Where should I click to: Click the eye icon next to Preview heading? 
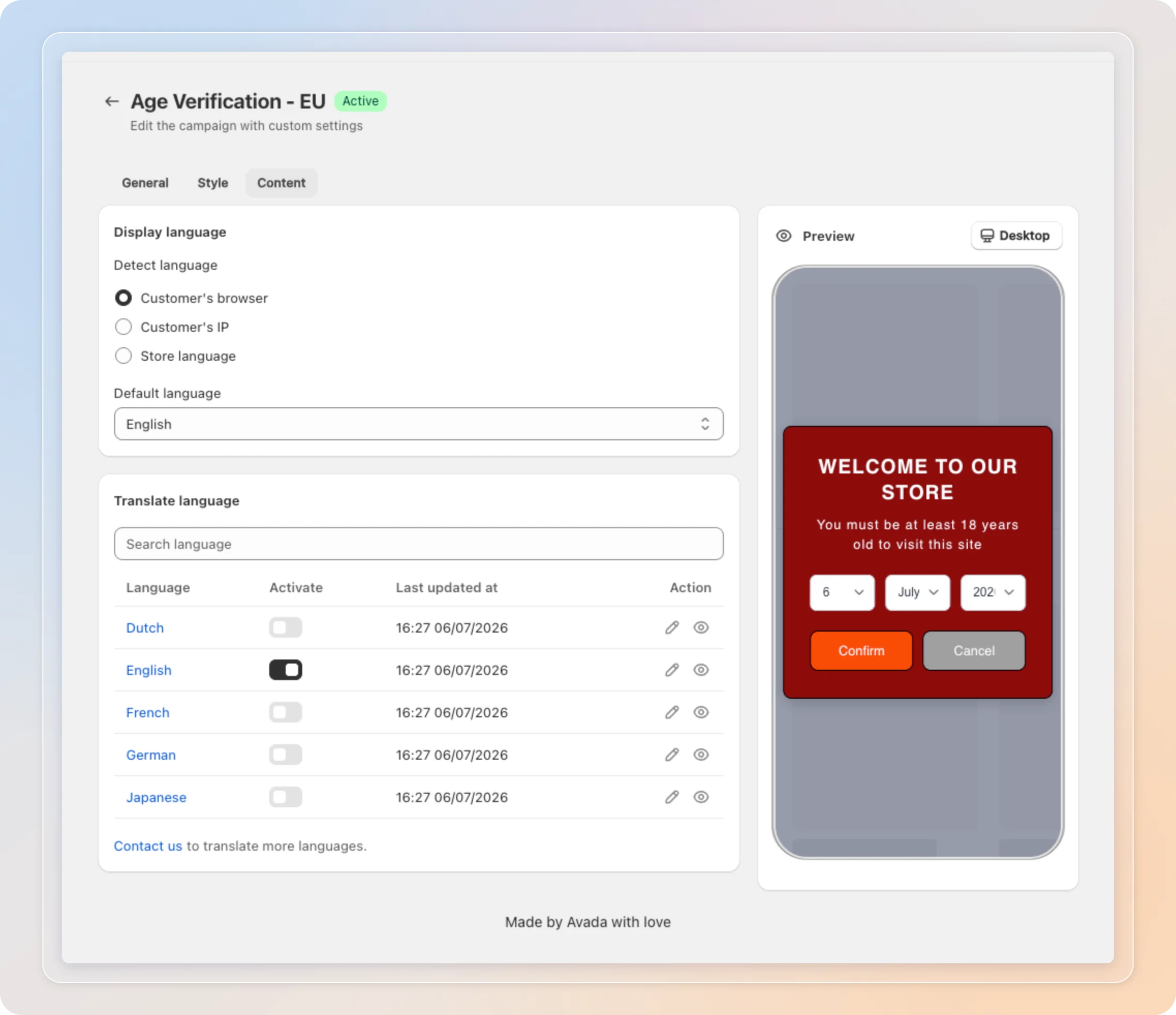[784, 236]
